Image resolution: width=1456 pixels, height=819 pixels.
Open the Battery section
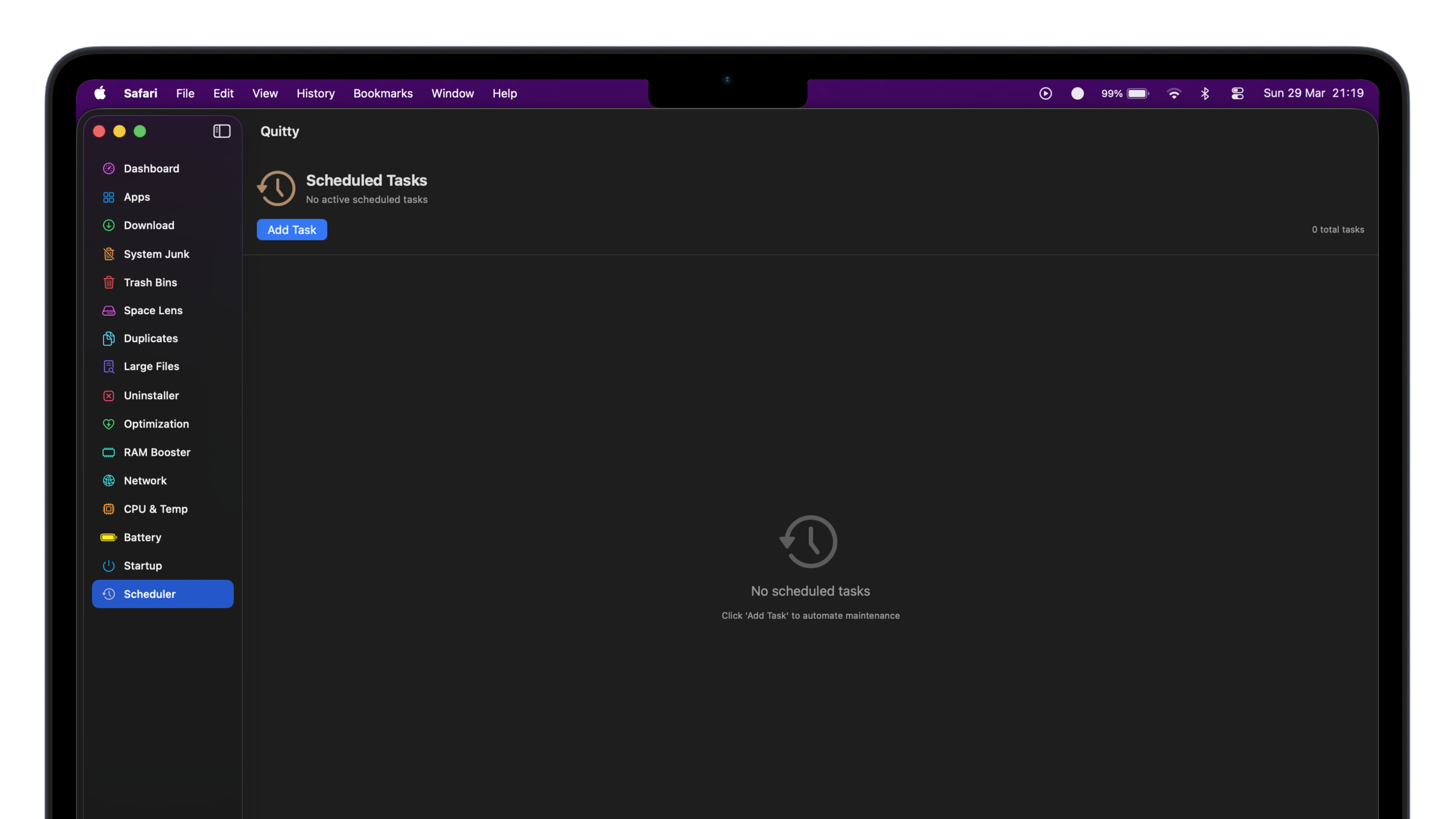[x=142, y=537]
